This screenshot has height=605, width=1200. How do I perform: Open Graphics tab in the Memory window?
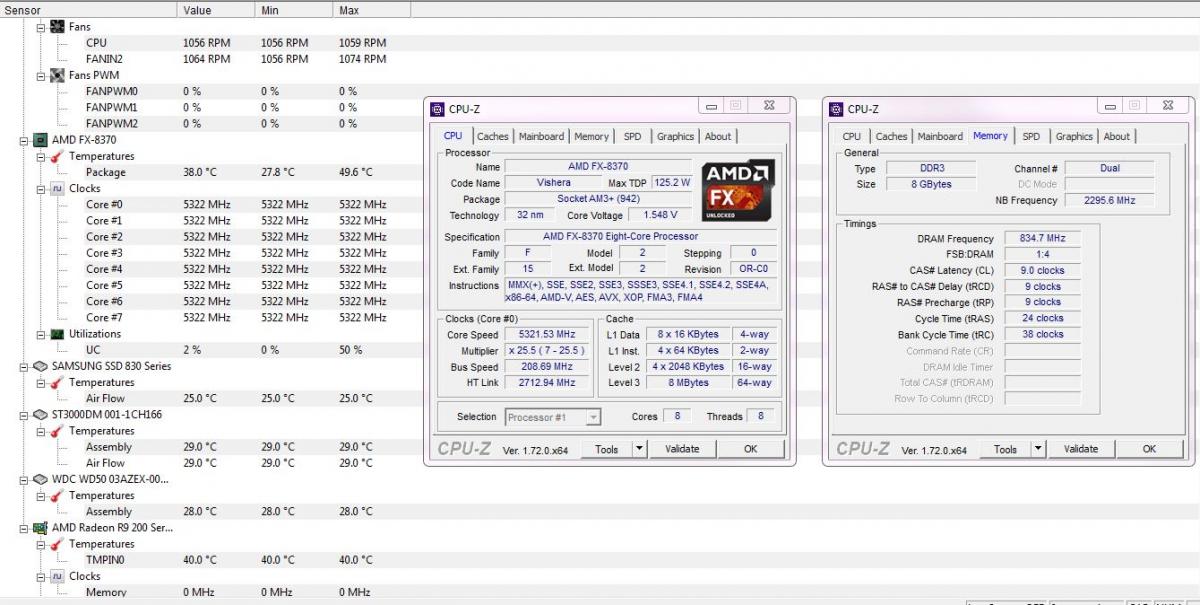[x=1074, y=136]
